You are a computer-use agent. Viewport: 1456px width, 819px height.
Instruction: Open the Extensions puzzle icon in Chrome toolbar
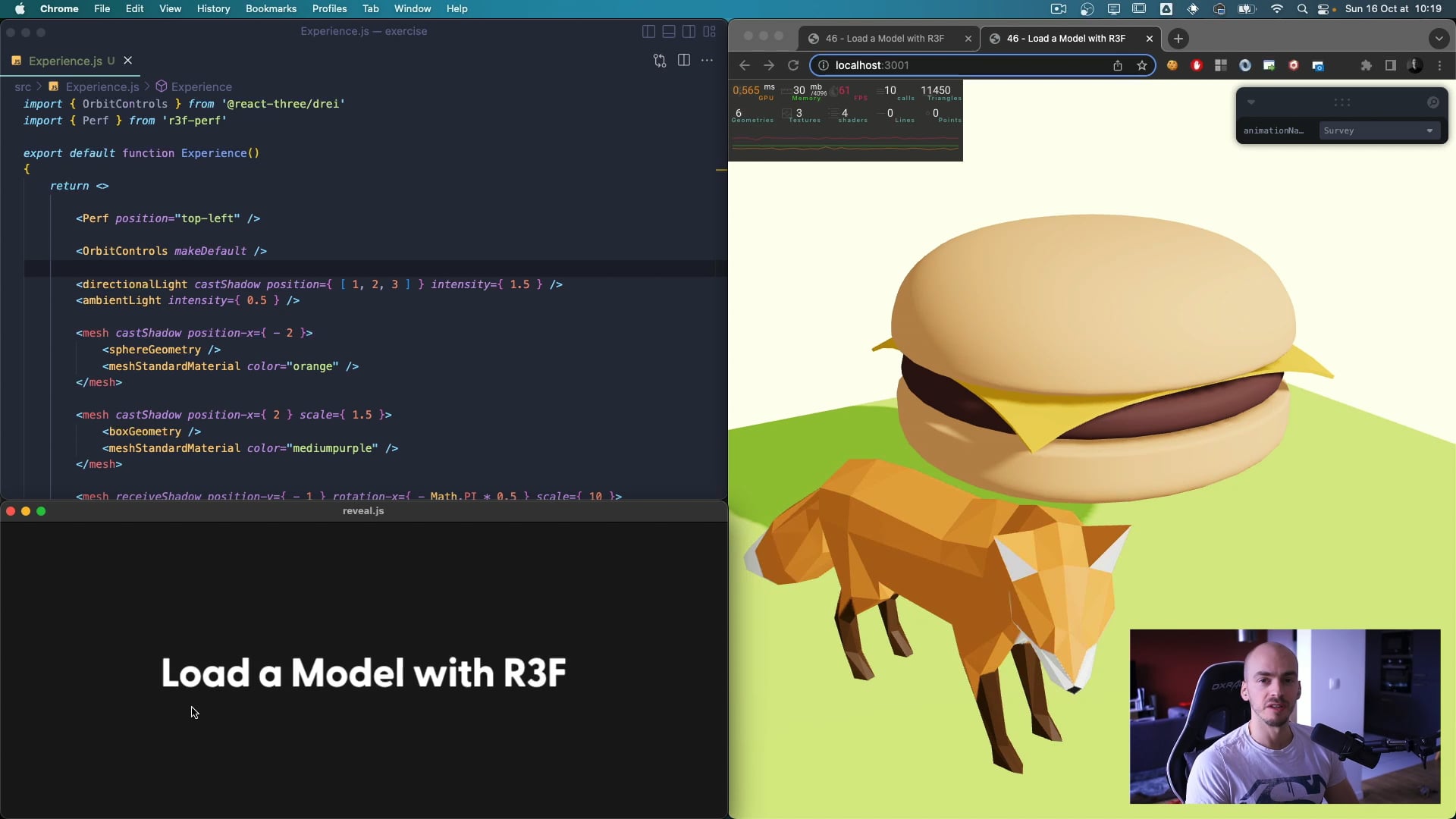pos(1366,66)
